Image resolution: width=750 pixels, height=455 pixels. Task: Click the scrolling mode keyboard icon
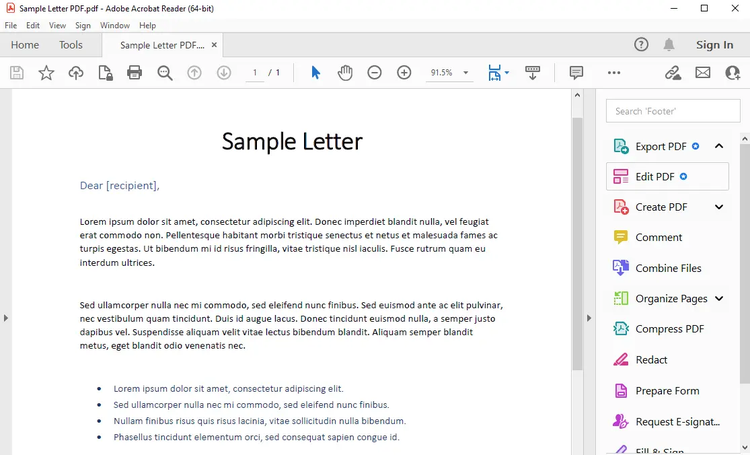tap(532, 73)
